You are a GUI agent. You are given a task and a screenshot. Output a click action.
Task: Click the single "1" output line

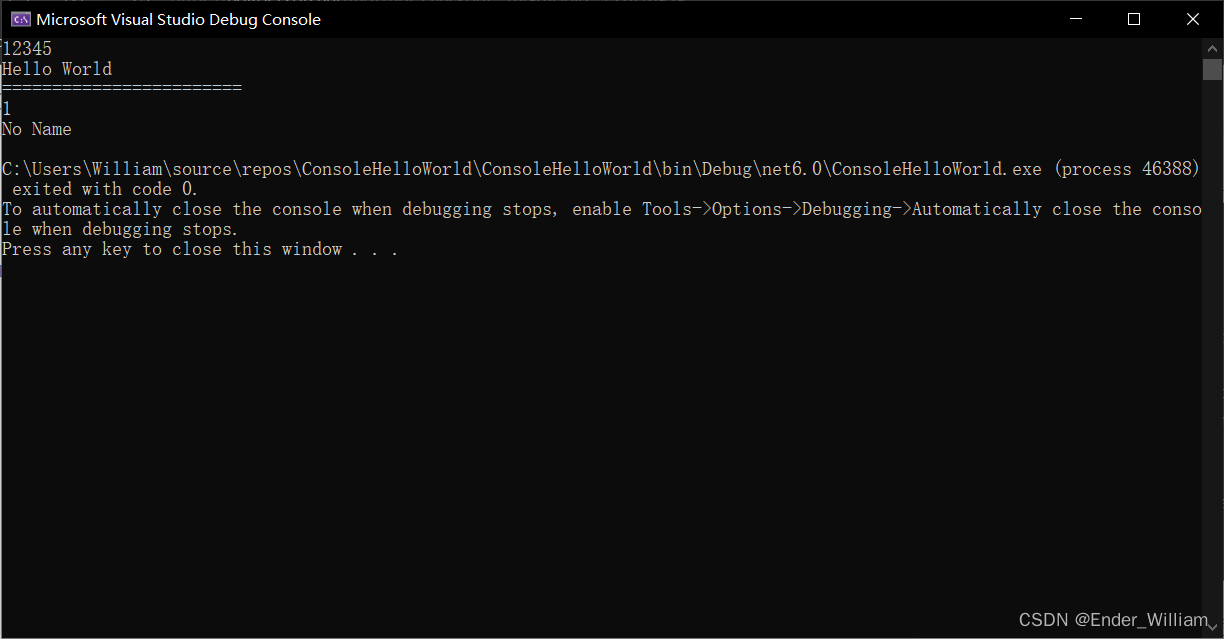coord(7,109)
